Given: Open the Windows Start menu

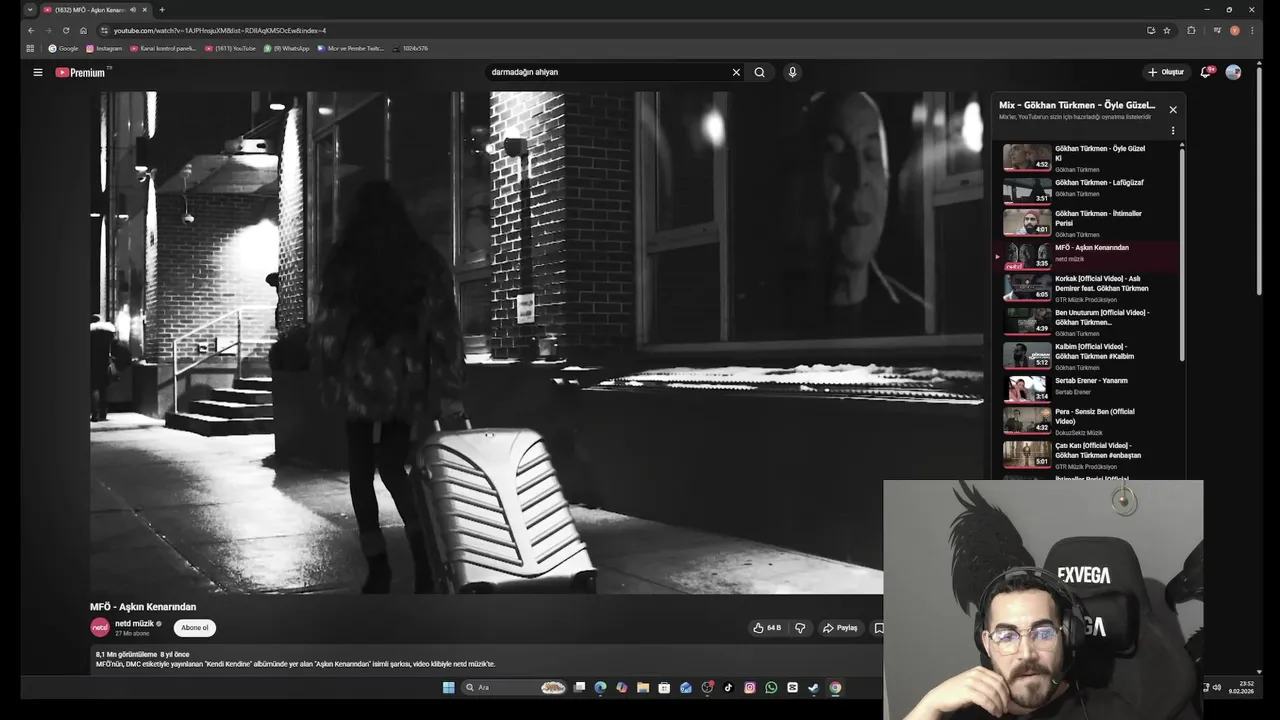Looking at the screenshot, I should tap(449, 687).
